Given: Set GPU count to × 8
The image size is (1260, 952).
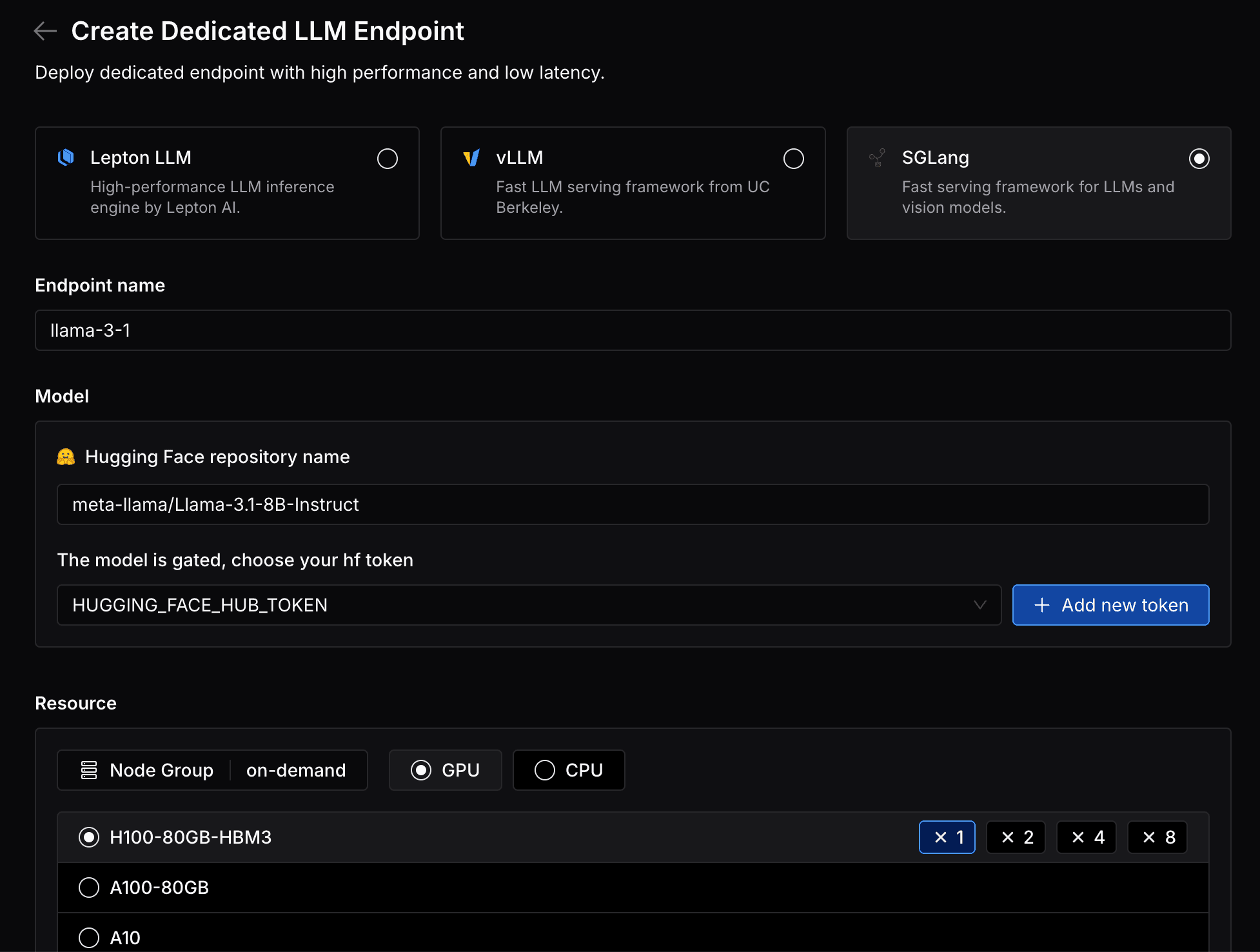Looking at the screenshot, I should tap(1157, 837).
